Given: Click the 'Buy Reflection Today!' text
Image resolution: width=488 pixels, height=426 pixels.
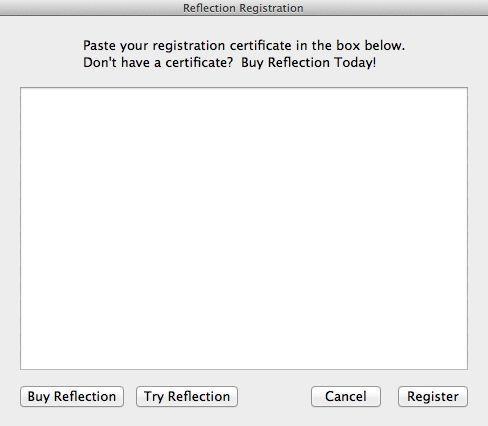Looking at the screenshot, I should (x=309, y=63).
